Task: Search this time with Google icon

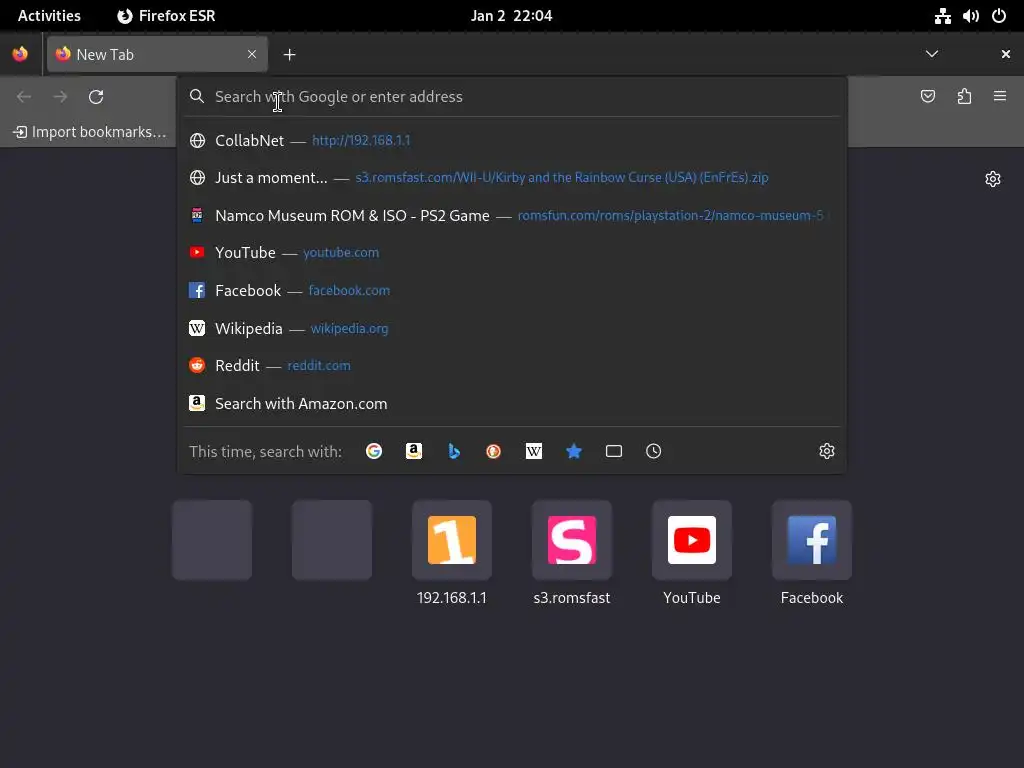Action: click(x=374, y=451)
